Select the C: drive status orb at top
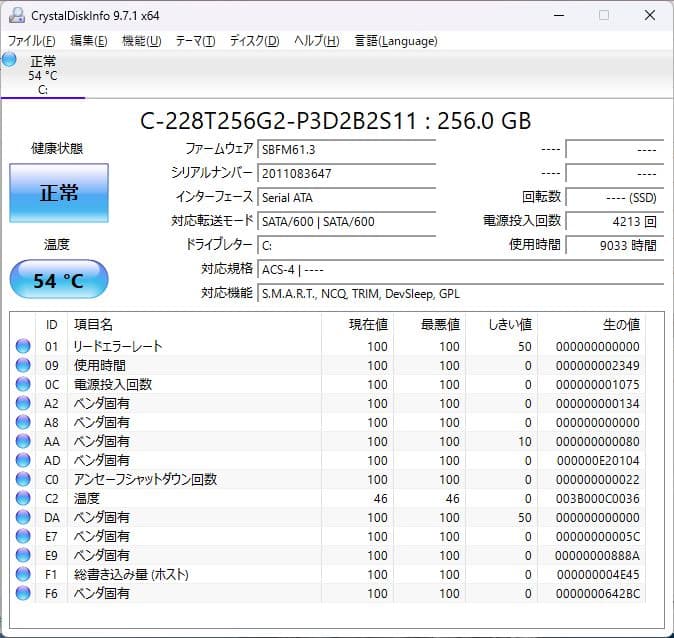The width and height of the screenshot is (674, 638). point(9,60)
